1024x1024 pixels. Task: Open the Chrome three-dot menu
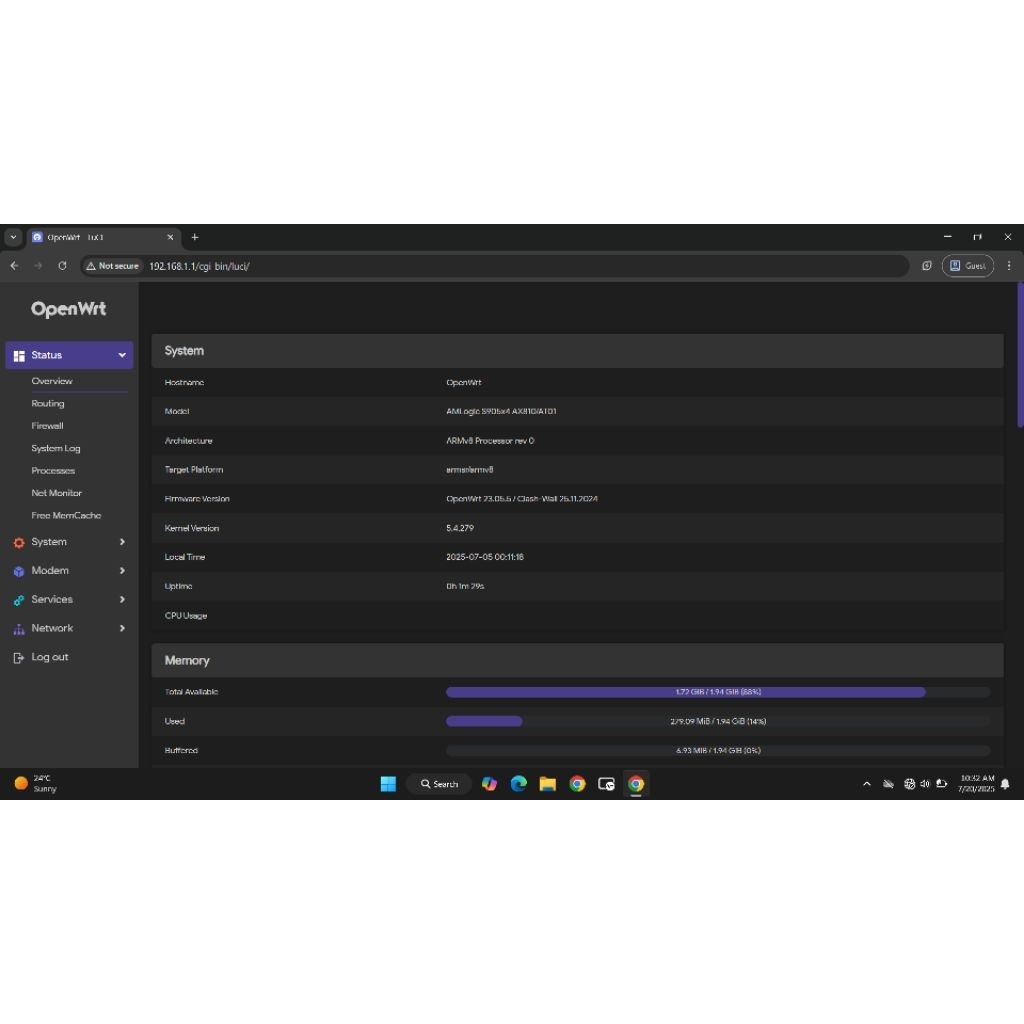coord(1008,266)
